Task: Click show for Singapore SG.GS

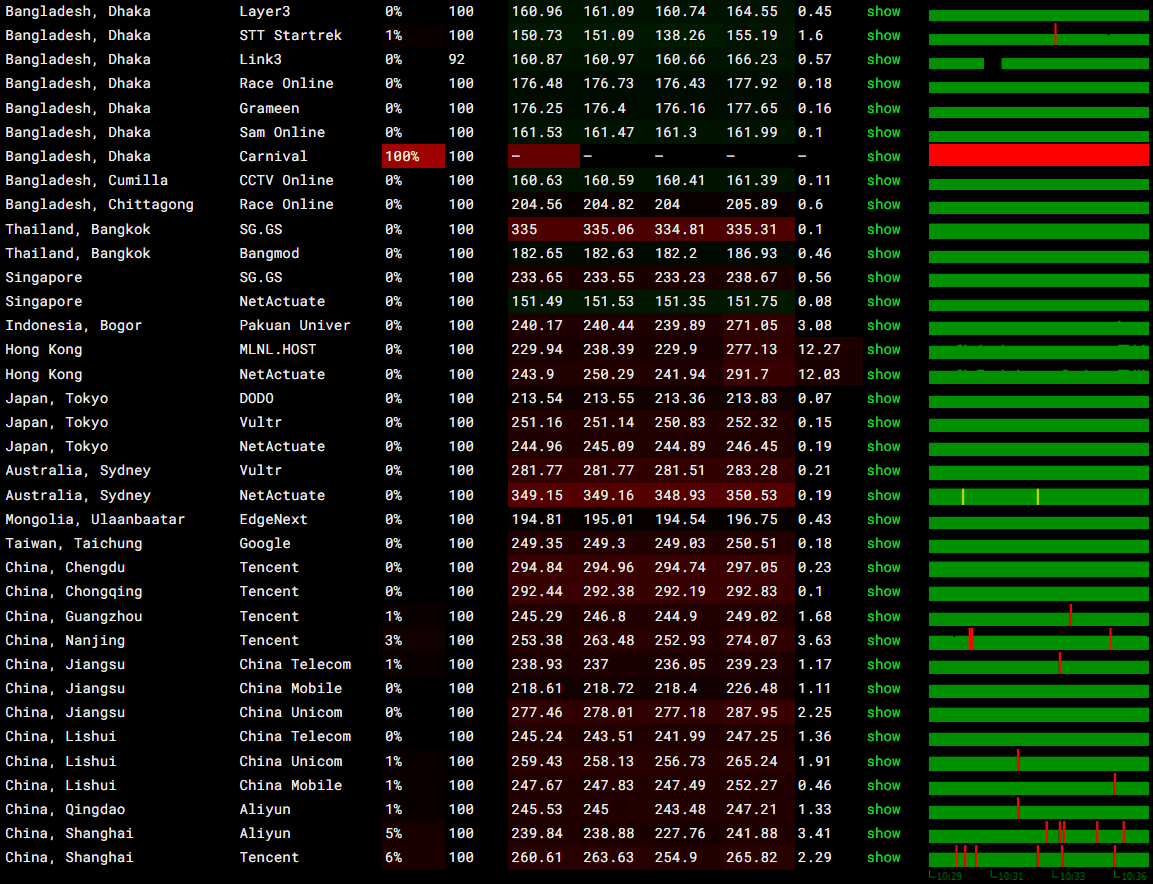Action: (883, 277)
